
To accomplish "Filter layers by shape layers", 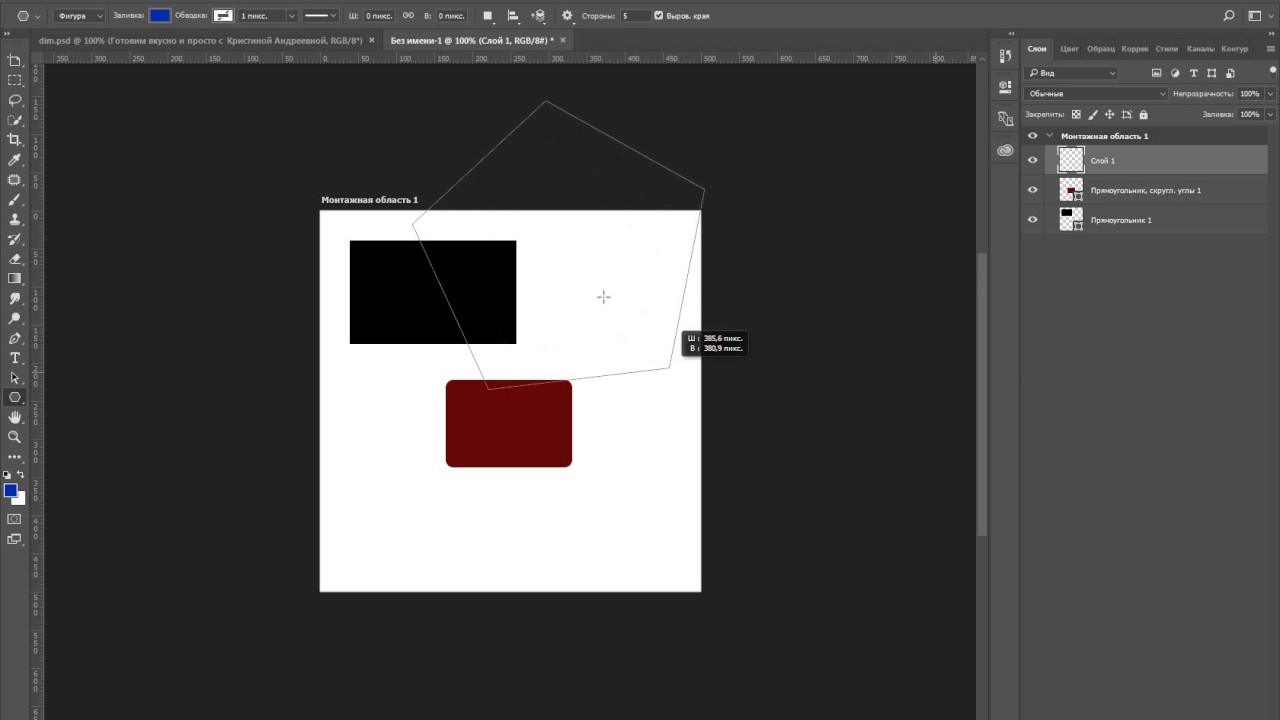I will 1212,73.
